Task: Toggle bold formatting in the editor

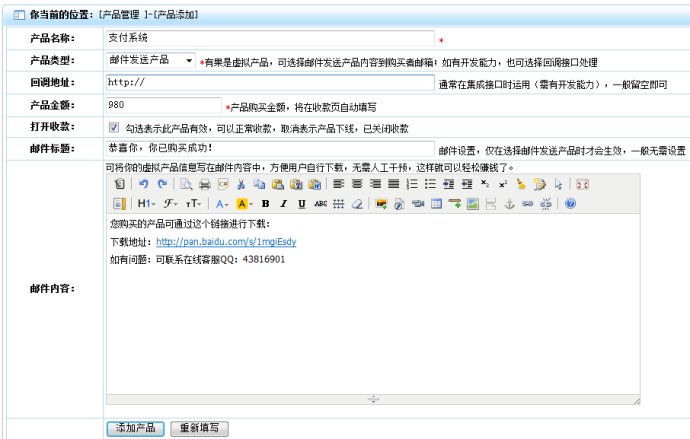Action: (265, 203)
